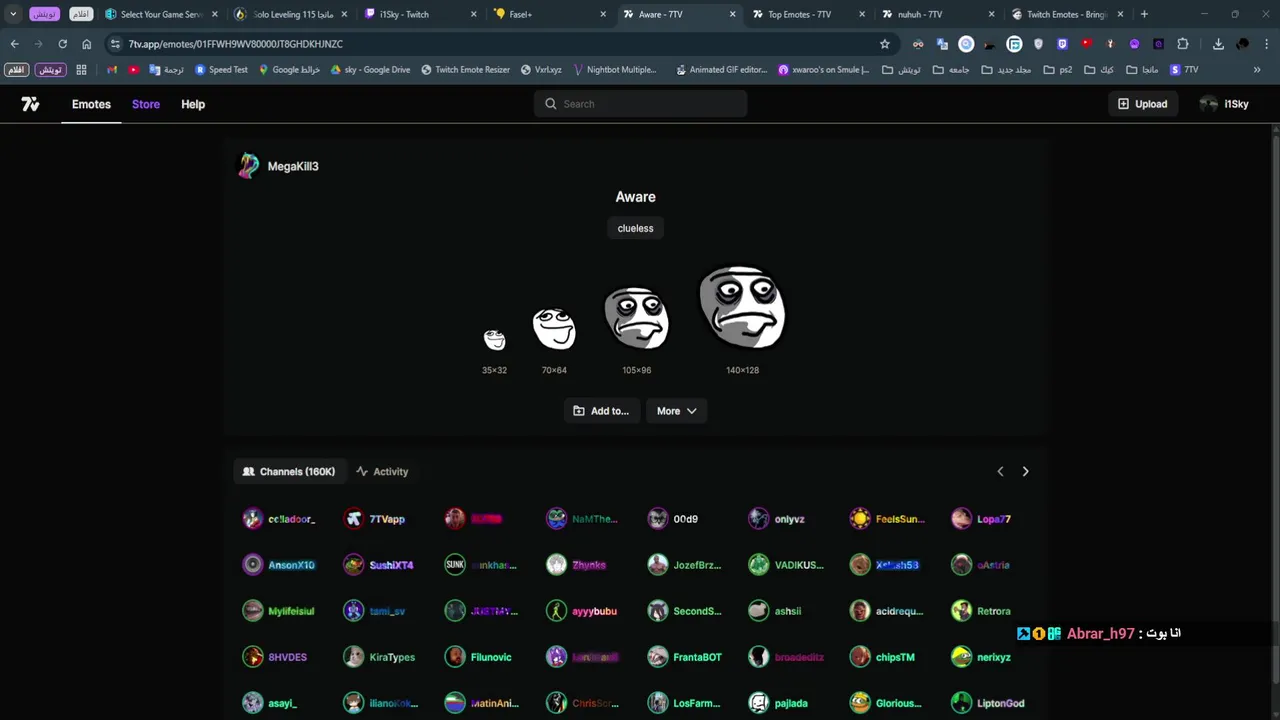Click the address bar URL
The image size is (1280, 720).
[x=236, y=44]
